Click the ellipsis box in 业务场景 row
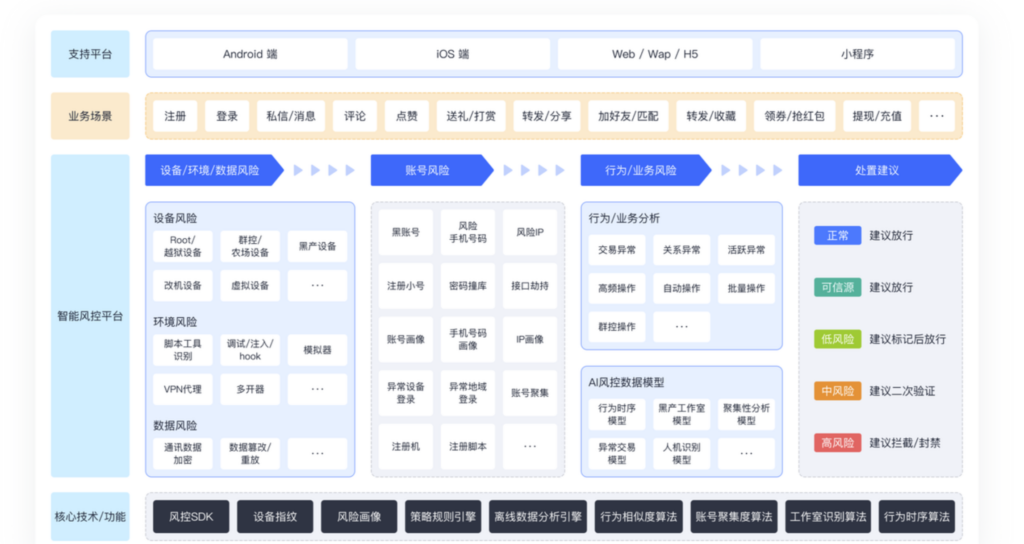The image size is (1024, 544). (936, 116)
